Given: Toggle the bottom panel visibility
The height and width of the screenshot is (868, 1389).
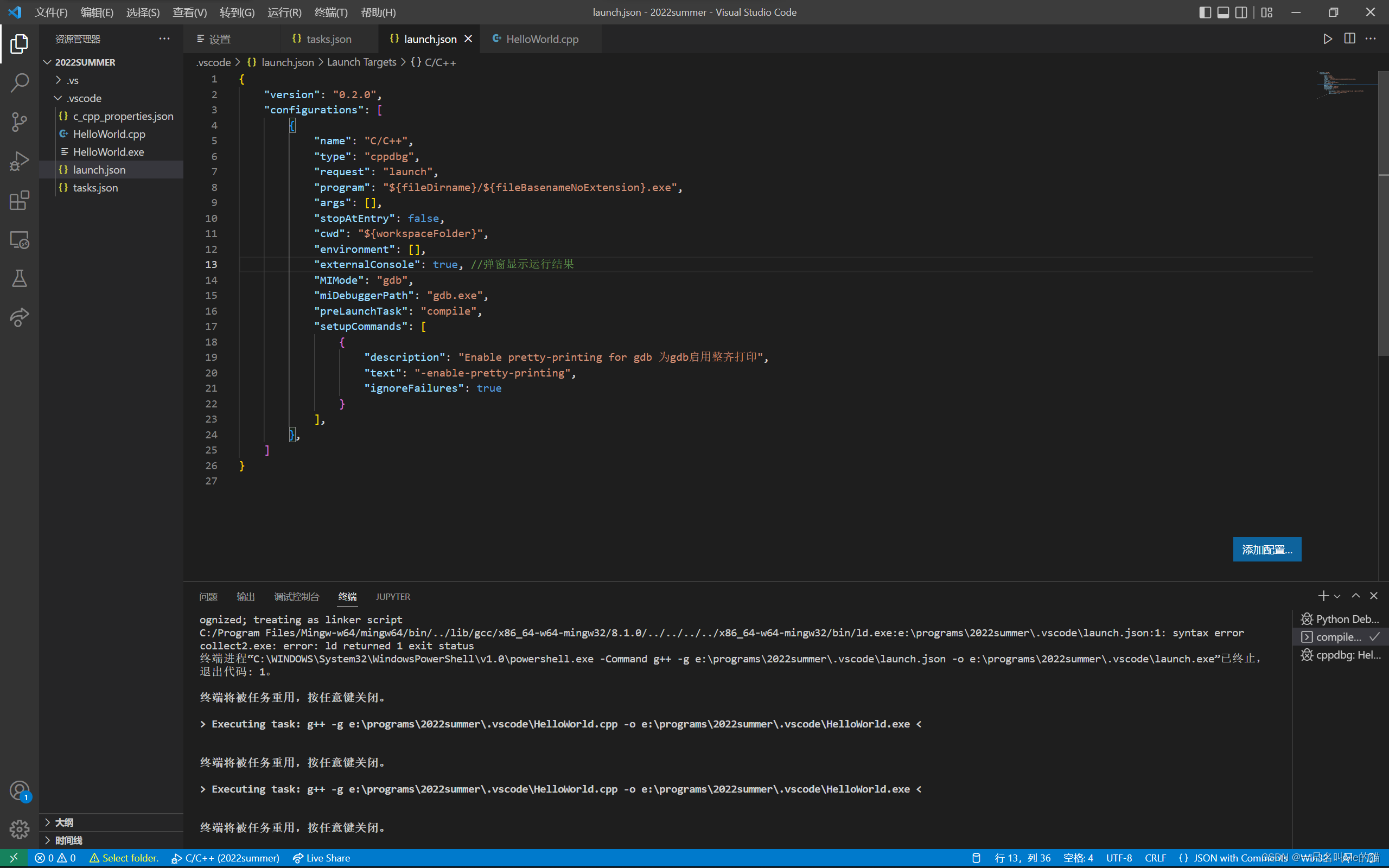Looking at the screenshot, I should coord(1222,11).
